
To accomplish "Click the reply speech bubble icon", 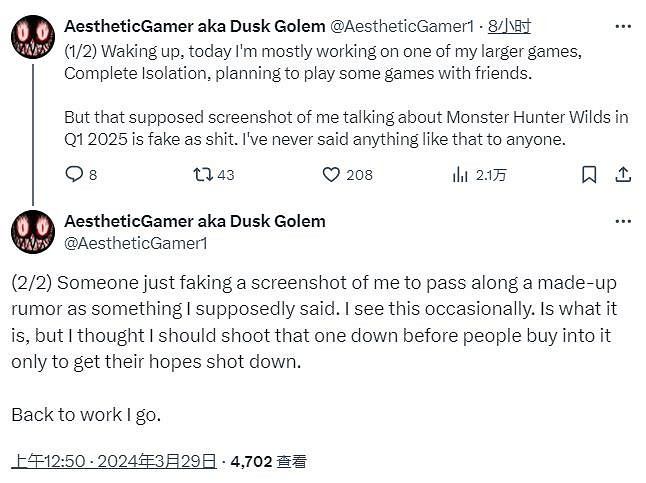I will coord(75,174).
